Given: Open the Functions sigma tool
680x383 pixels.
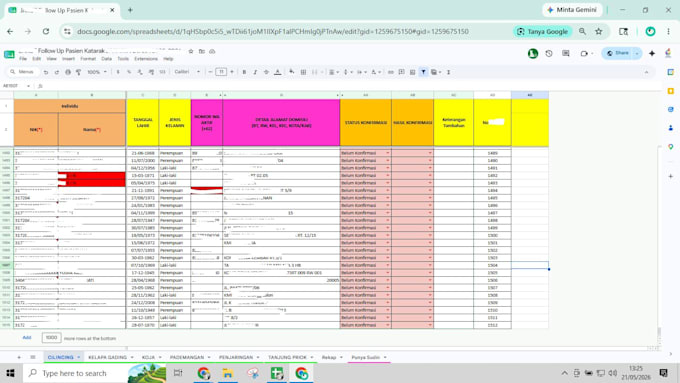Looking at the screenshot, I should point(448,72).
